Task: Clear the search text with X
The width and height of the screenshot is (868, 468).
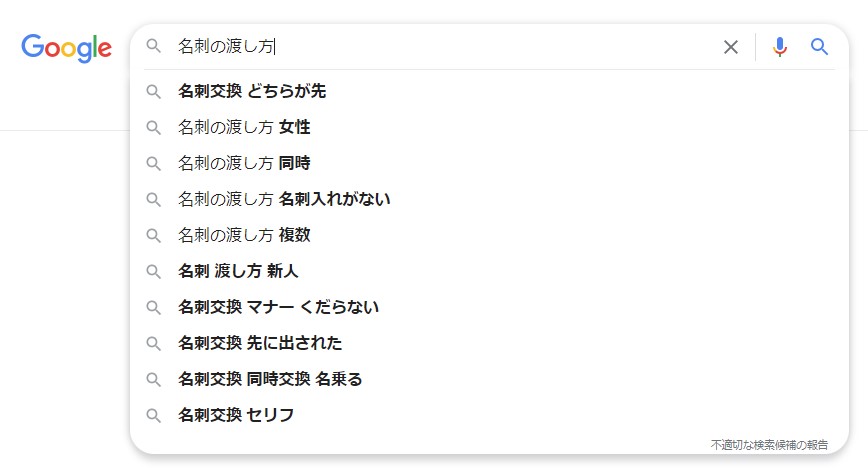Action: point(731,47)
